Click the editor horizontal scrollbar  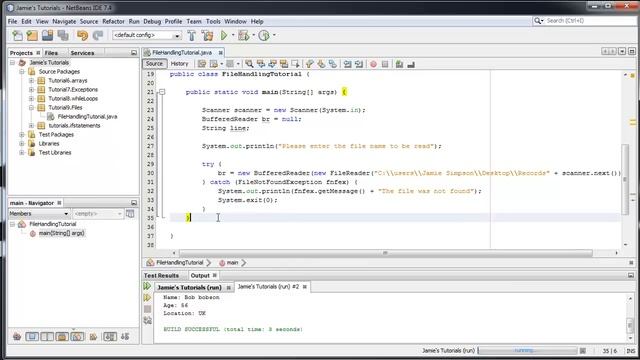[386, 253]
